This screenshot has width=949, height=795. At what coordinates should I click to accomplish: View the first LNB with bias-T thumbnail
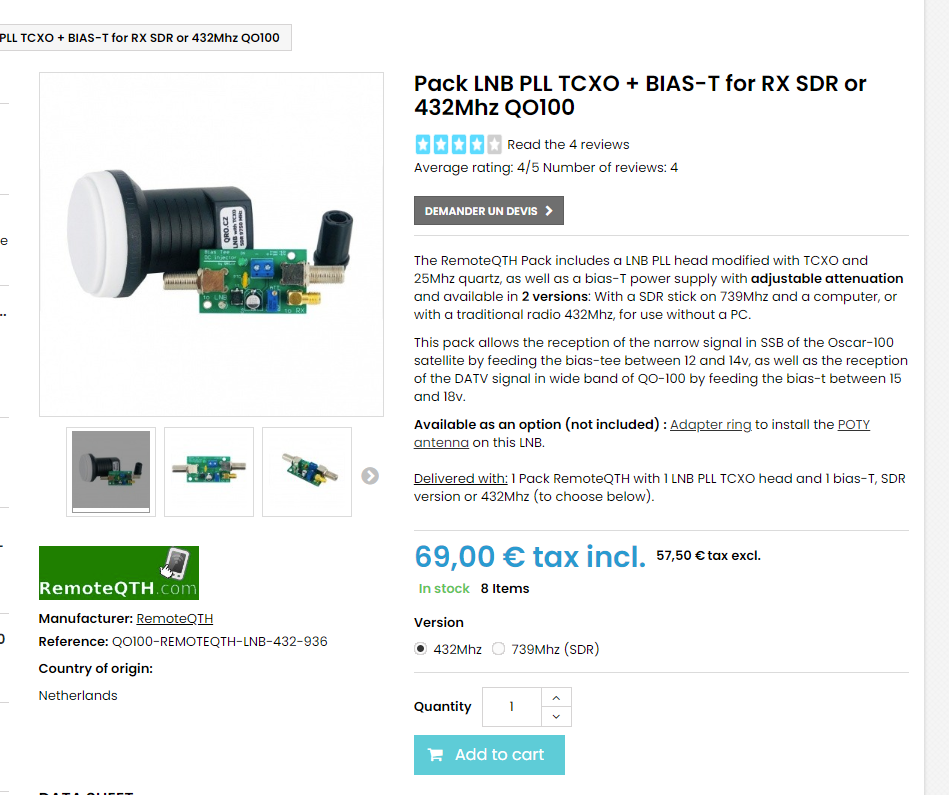pos(111,472)
